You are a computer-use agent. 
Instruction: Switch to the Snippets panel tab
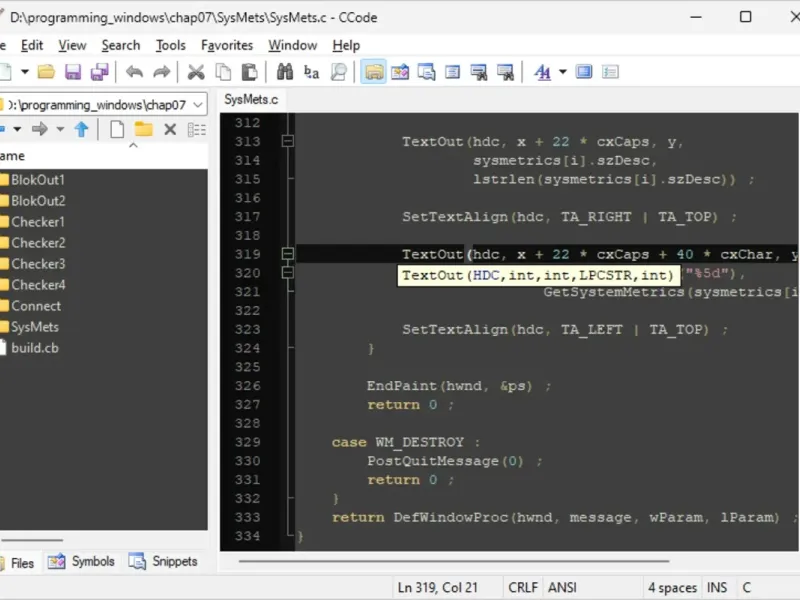coord(163,562)
